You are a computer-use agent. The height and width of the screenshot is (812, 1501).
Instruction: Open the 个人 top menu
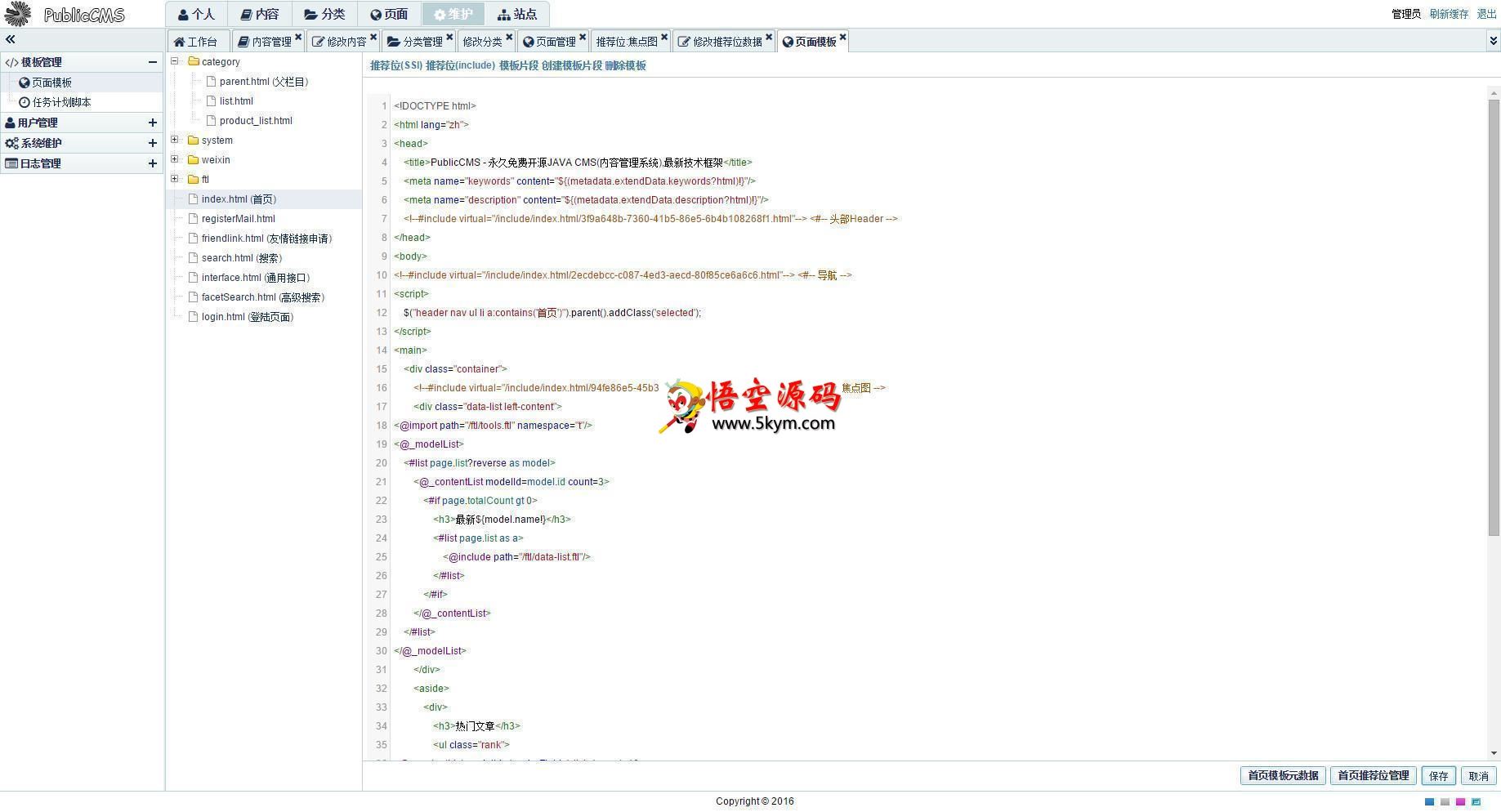196,14
